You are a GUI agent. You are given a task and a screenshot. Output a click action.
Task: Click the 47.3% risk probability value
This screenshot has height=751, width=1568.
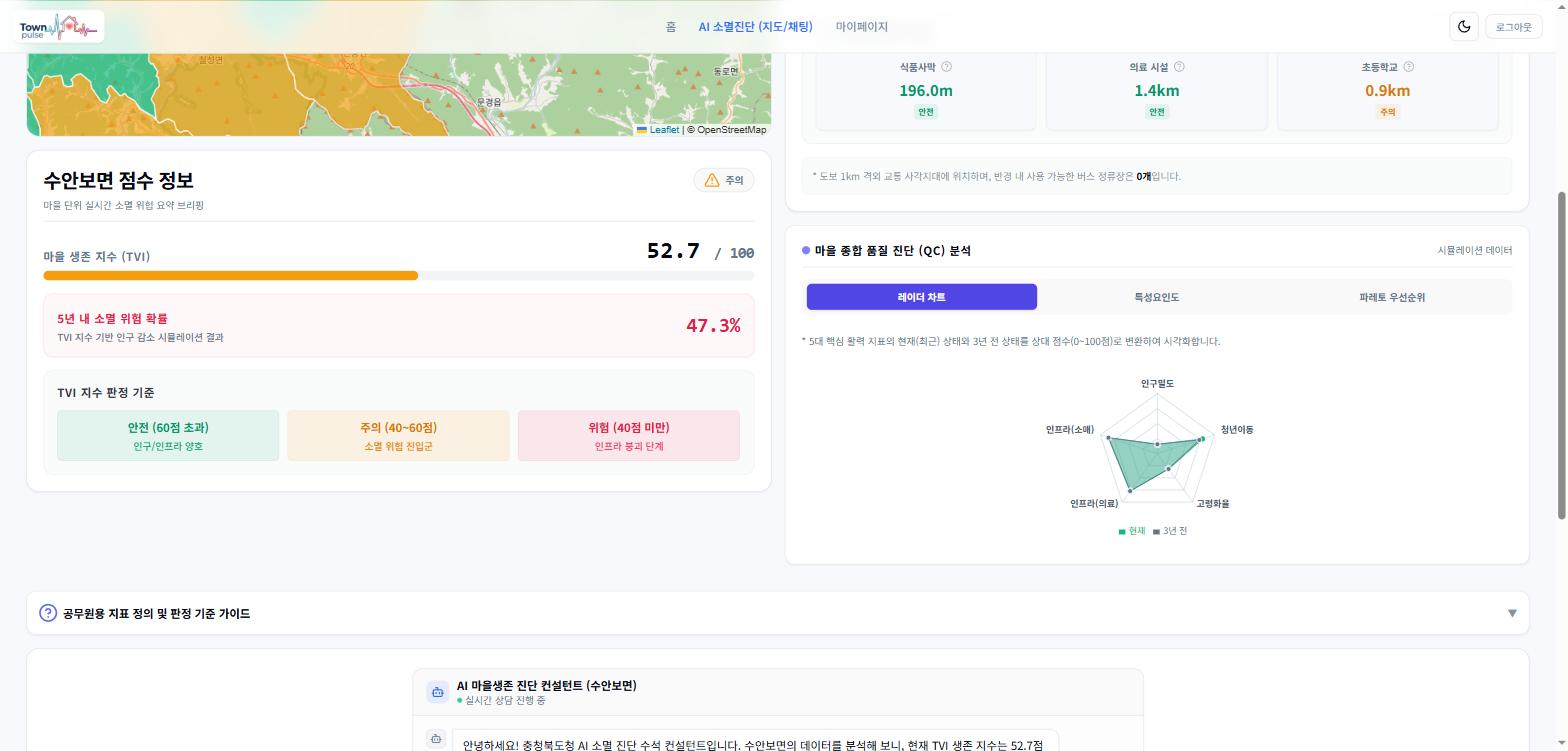[x=713, y=325]
